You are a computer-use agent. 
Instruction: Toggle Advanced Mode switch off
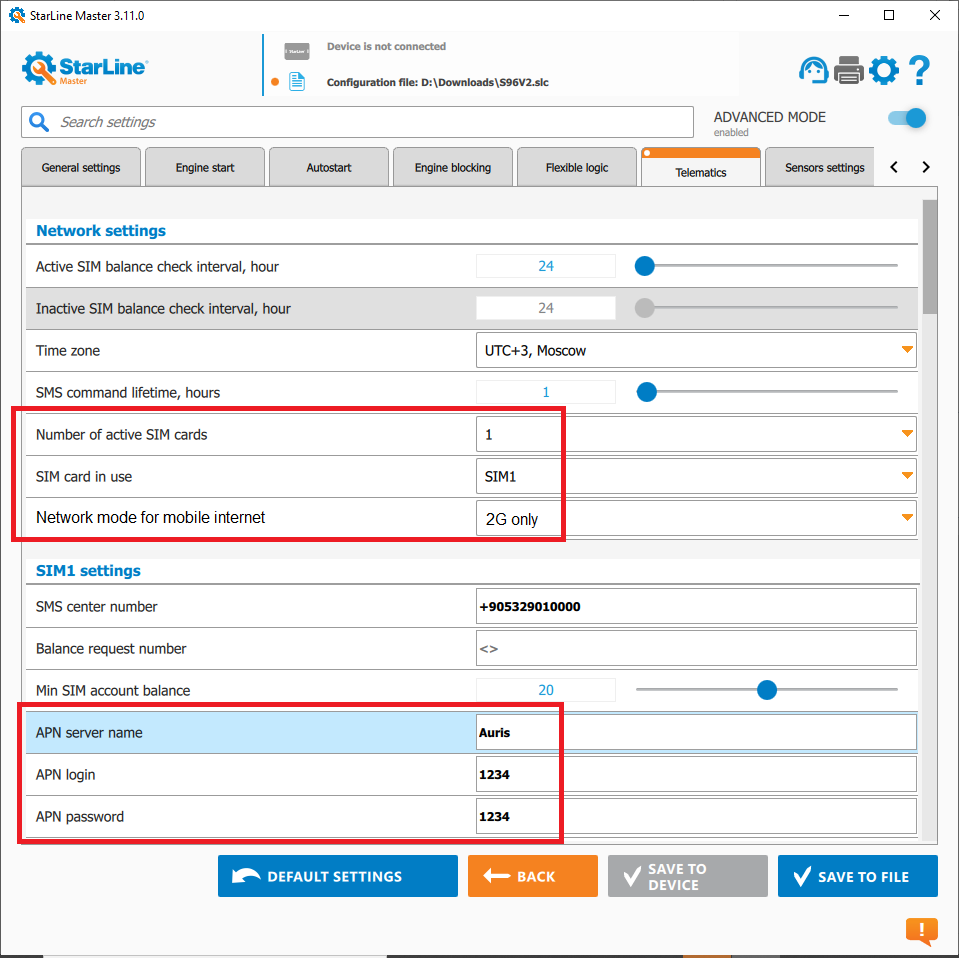pos(907,119)
